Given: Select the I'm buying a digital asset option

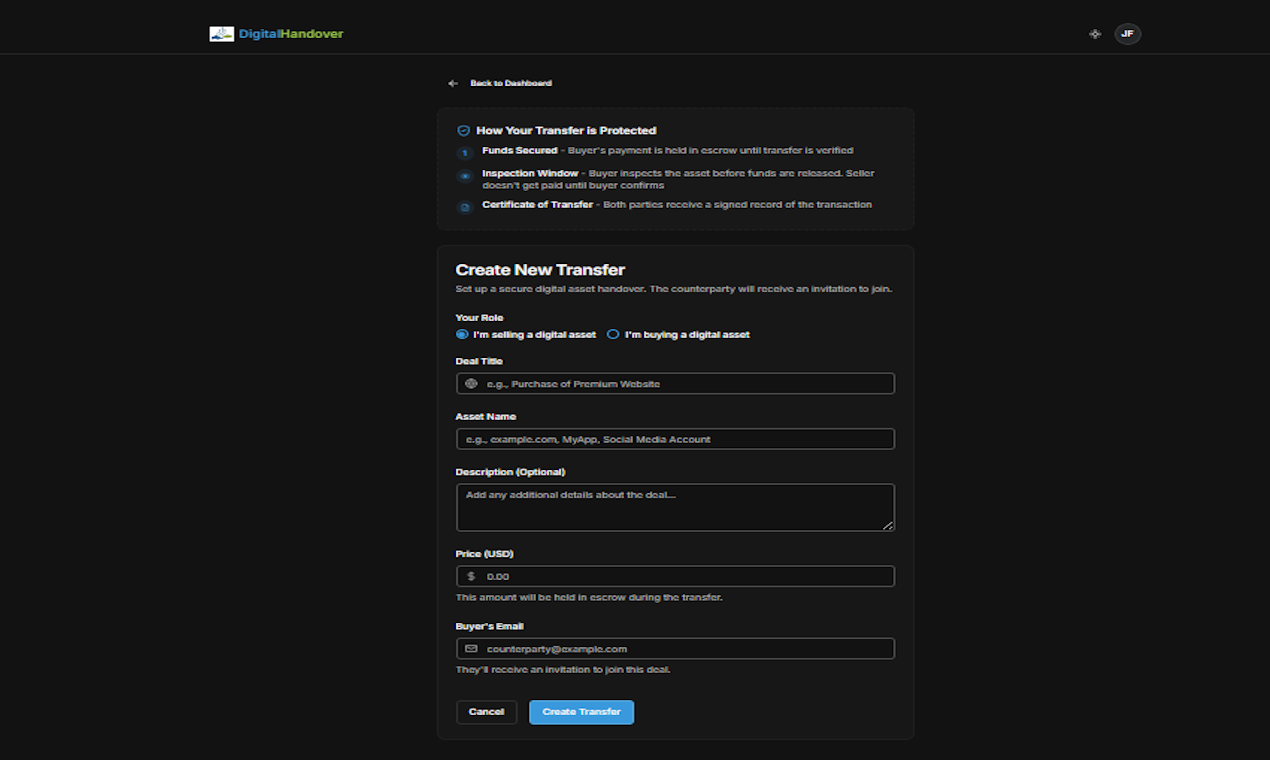Looking at the screenshot, I should tap(612, 334).
